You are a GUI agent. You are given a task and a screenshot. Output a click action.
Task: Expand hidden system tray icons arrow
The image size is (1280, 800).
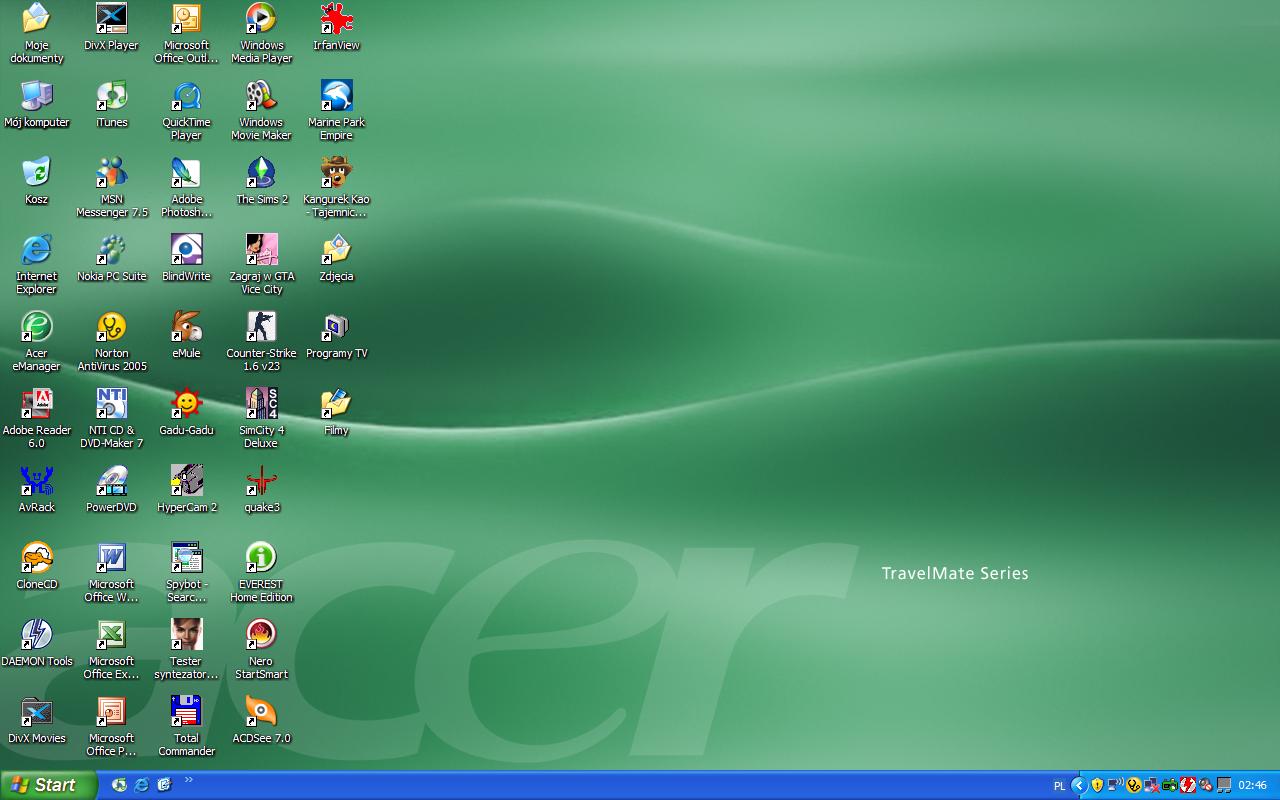[1079, 785]
